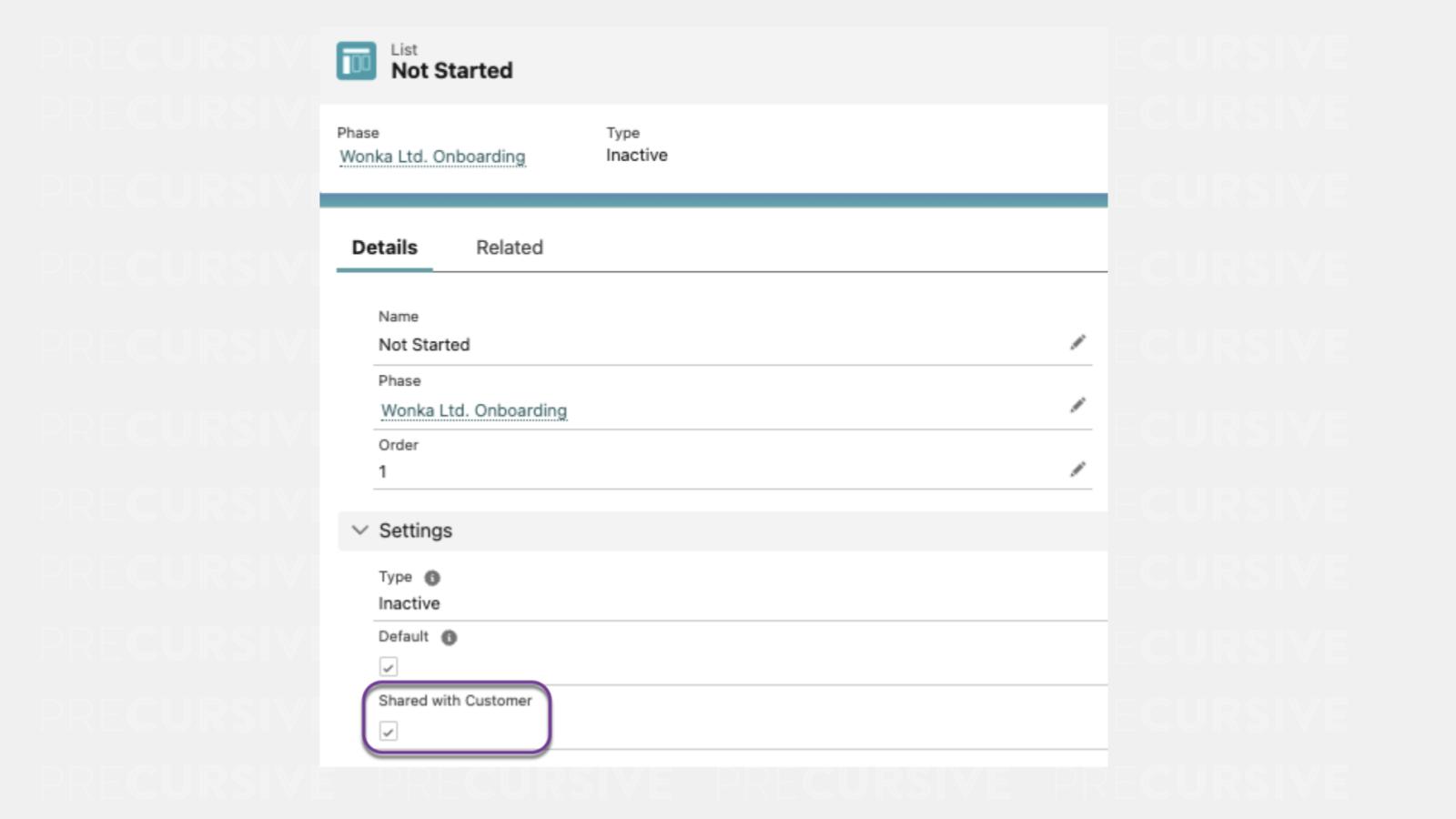Viewport: 1456px width, 819px height.
Task: Click the info icon beside Default label
Action: pos(449,637)
